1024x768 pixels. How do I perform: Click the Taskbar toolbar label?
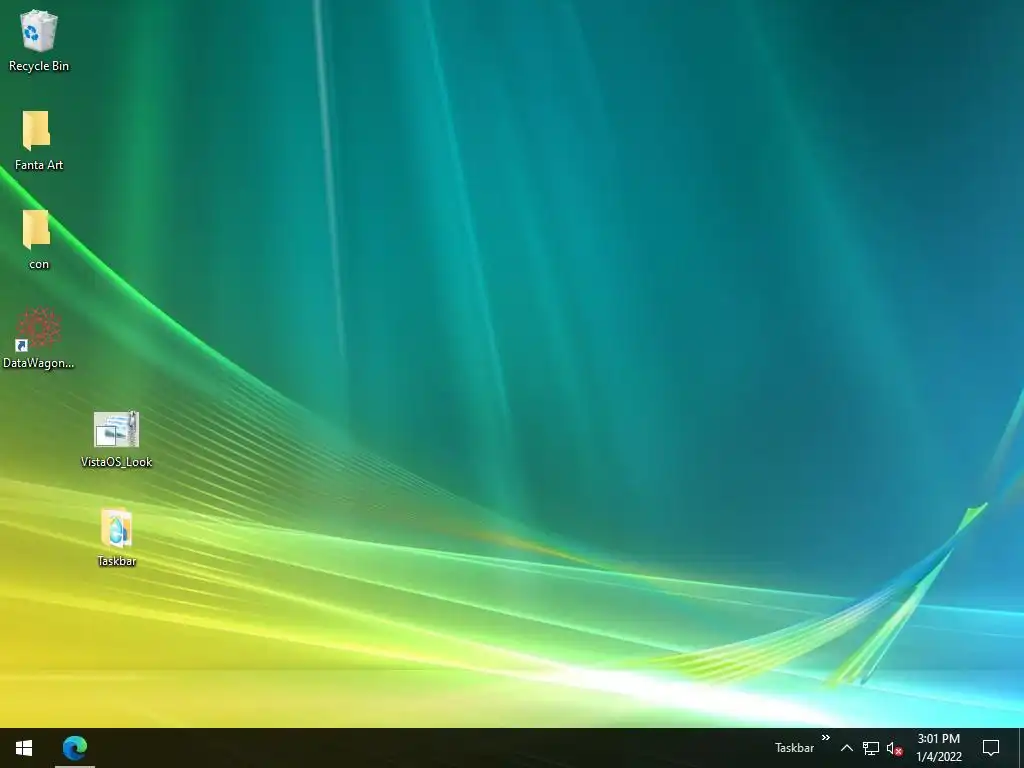794,748
